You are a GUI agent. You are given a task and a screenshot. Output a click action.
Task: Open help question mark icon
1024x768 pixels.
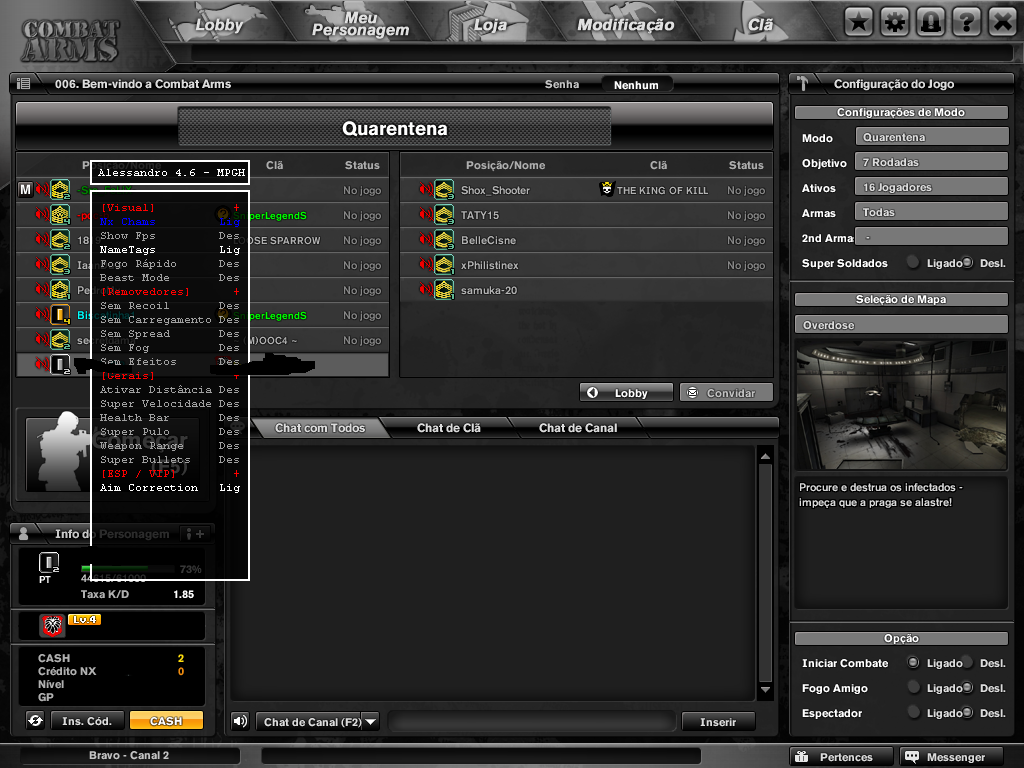click(x=967, y=23)
